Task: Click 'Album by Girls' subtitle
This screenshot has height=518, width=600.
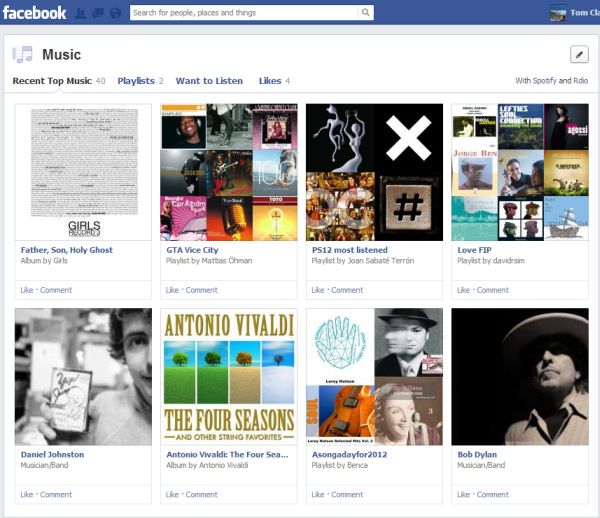Action: (44, 261)
